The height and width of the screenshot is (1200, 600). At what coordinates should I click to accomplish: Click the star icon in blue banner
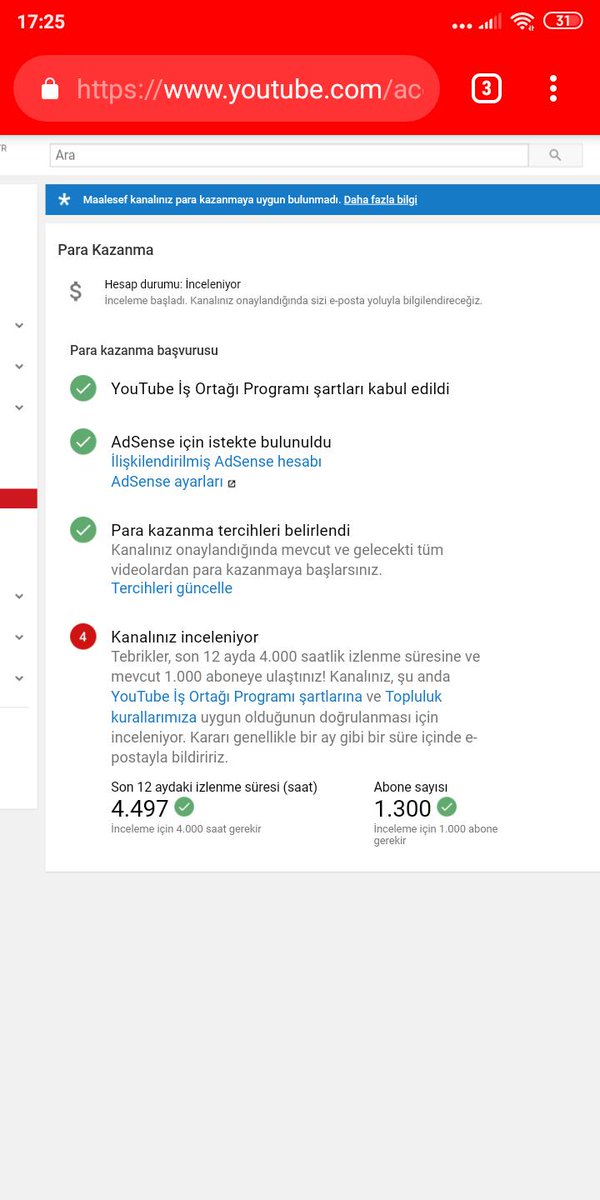tap(64, 200)
